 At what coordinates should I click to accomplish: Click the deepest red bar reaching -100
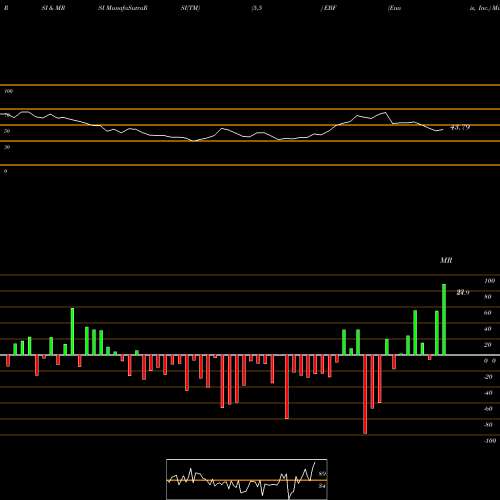coord(365,395)
